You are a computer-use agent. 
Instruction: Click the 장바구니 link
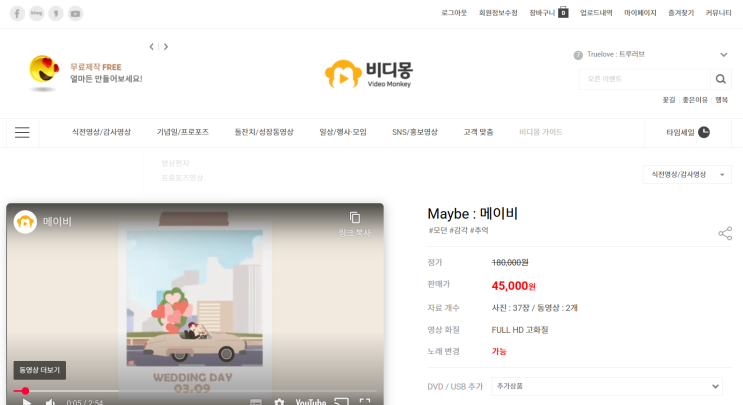tap(542, 13)
